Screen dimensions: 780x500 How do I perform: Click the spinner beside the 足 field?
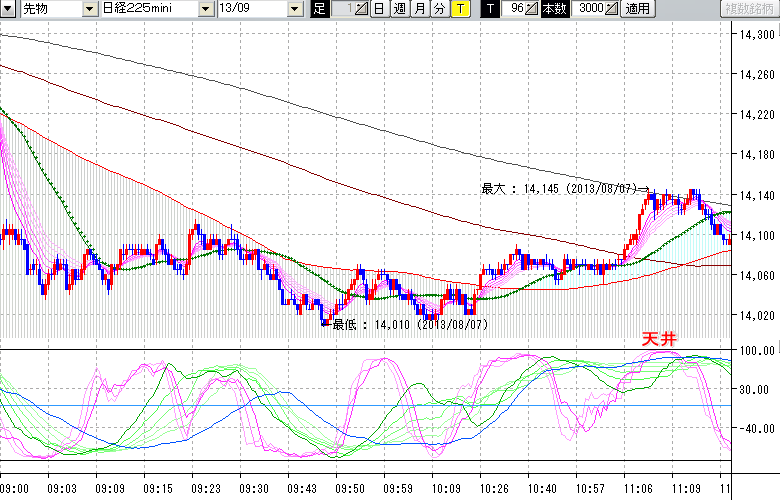click(x=360, y=9)
